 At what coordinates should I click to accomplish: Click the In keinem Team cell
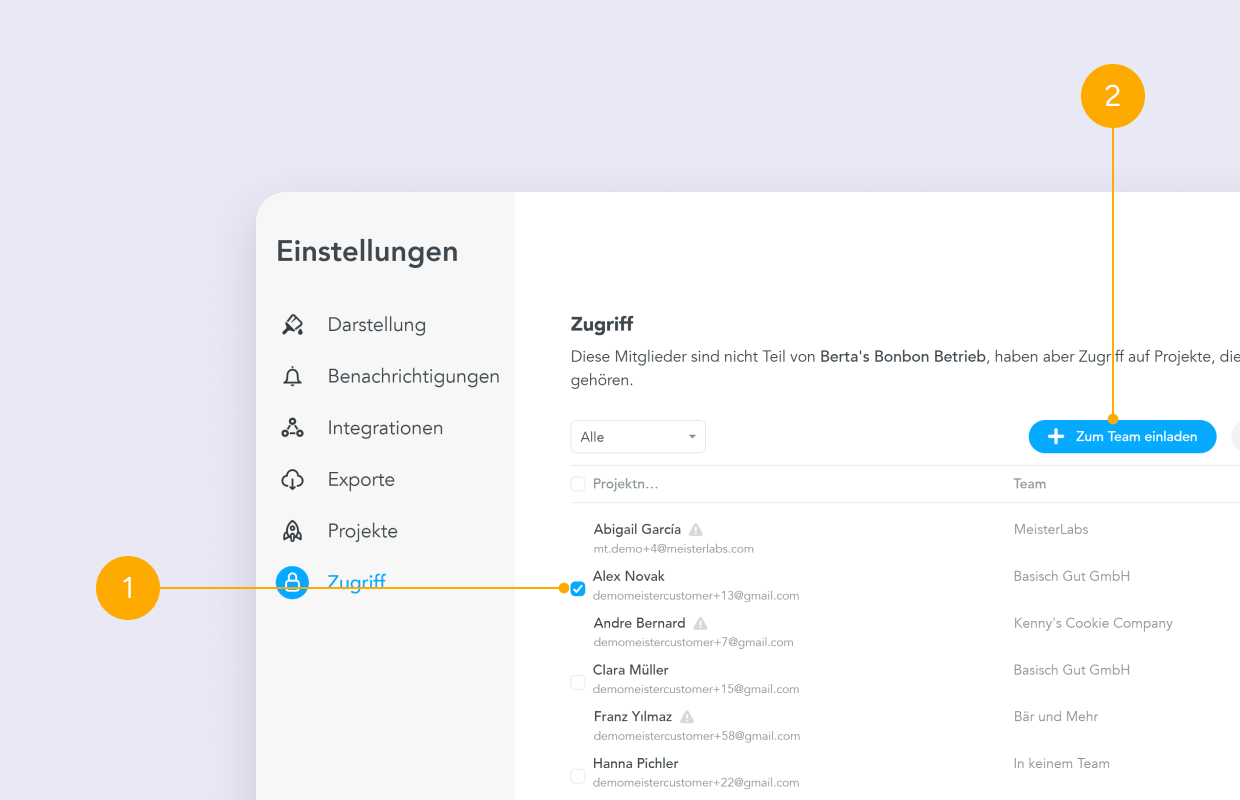click(x=1062, y=764)
